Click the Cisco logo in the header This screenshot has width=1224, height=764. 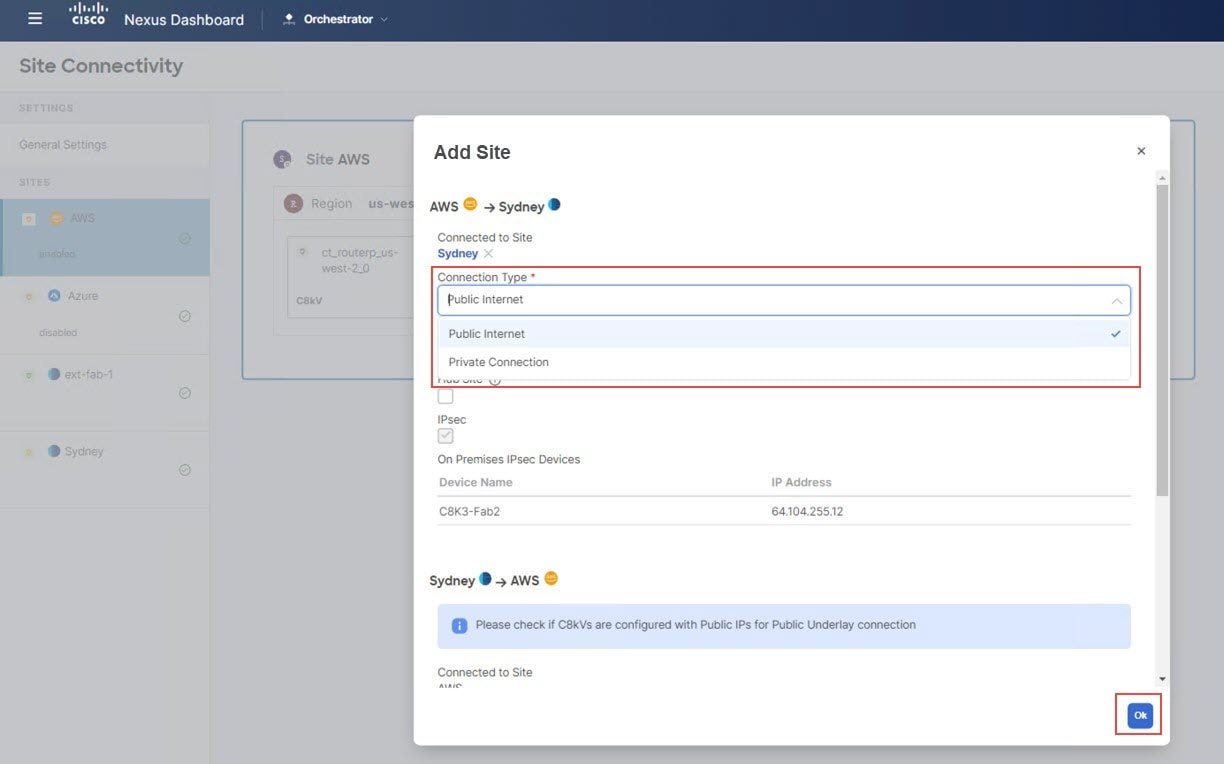(x=88, y=15)
